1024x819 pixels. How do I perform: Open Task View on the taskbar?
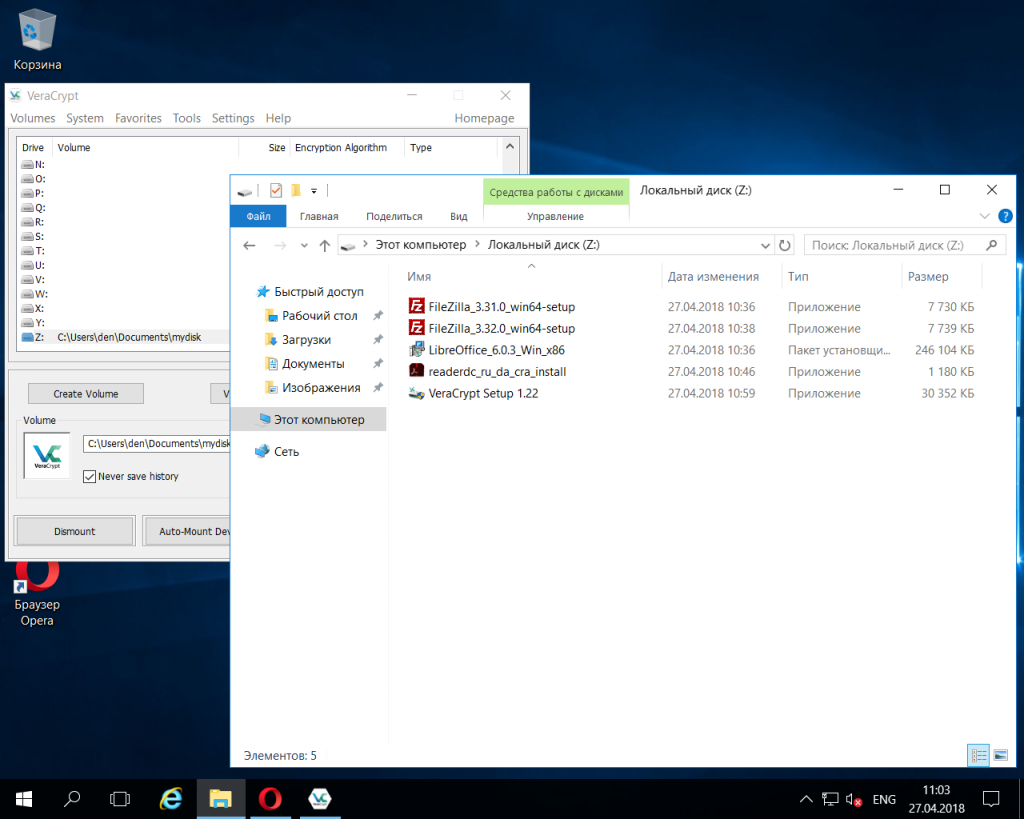pyautogui.click(x=120, y=799)
